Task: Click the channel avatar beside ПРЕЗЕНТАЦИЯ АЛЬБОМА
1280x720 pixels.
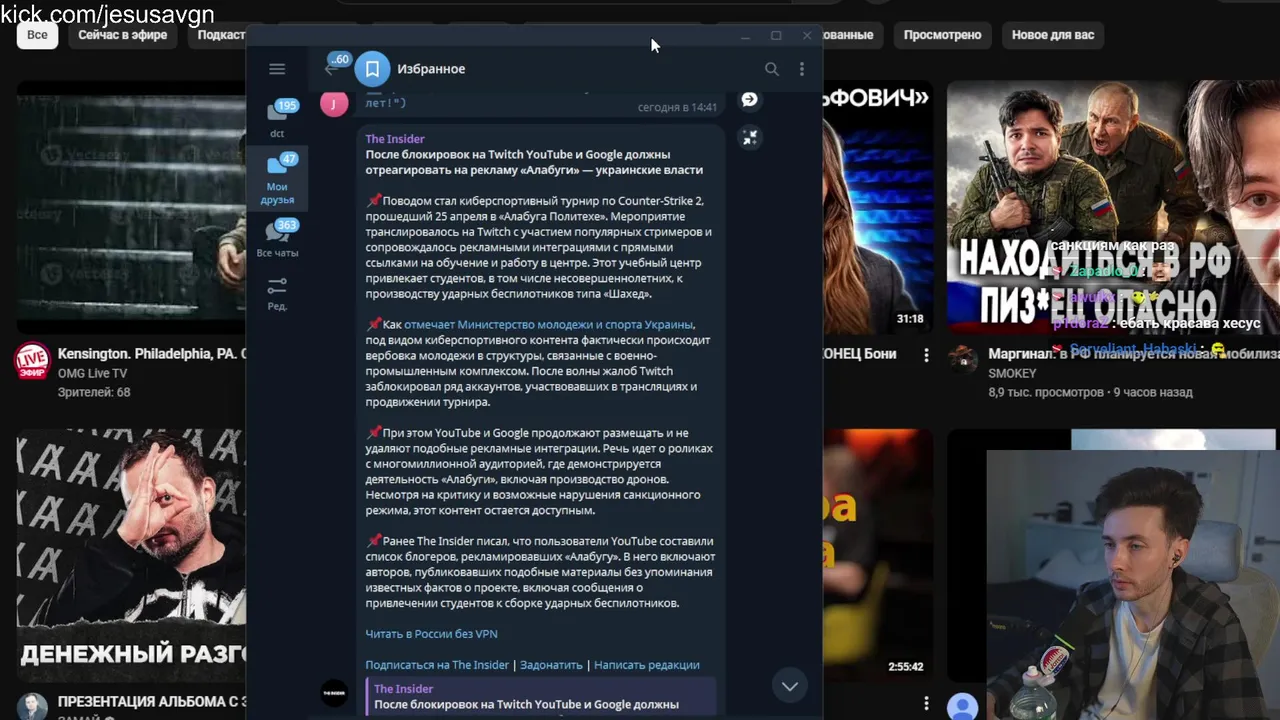Action: click(32, 707)
